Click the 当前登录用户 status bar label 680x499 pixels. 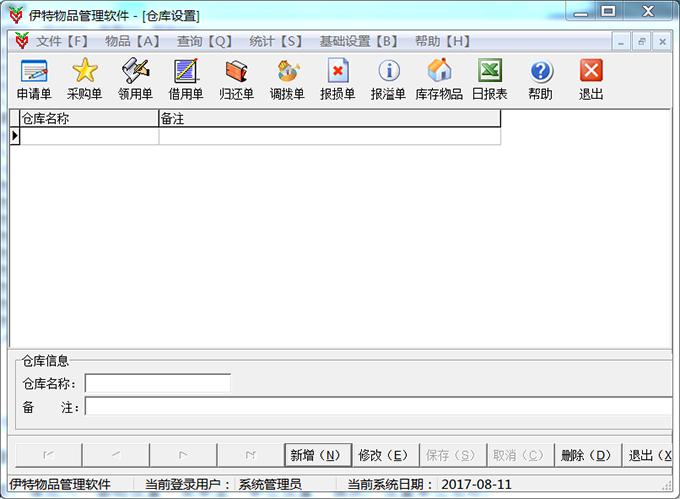[x=187, y=484]
